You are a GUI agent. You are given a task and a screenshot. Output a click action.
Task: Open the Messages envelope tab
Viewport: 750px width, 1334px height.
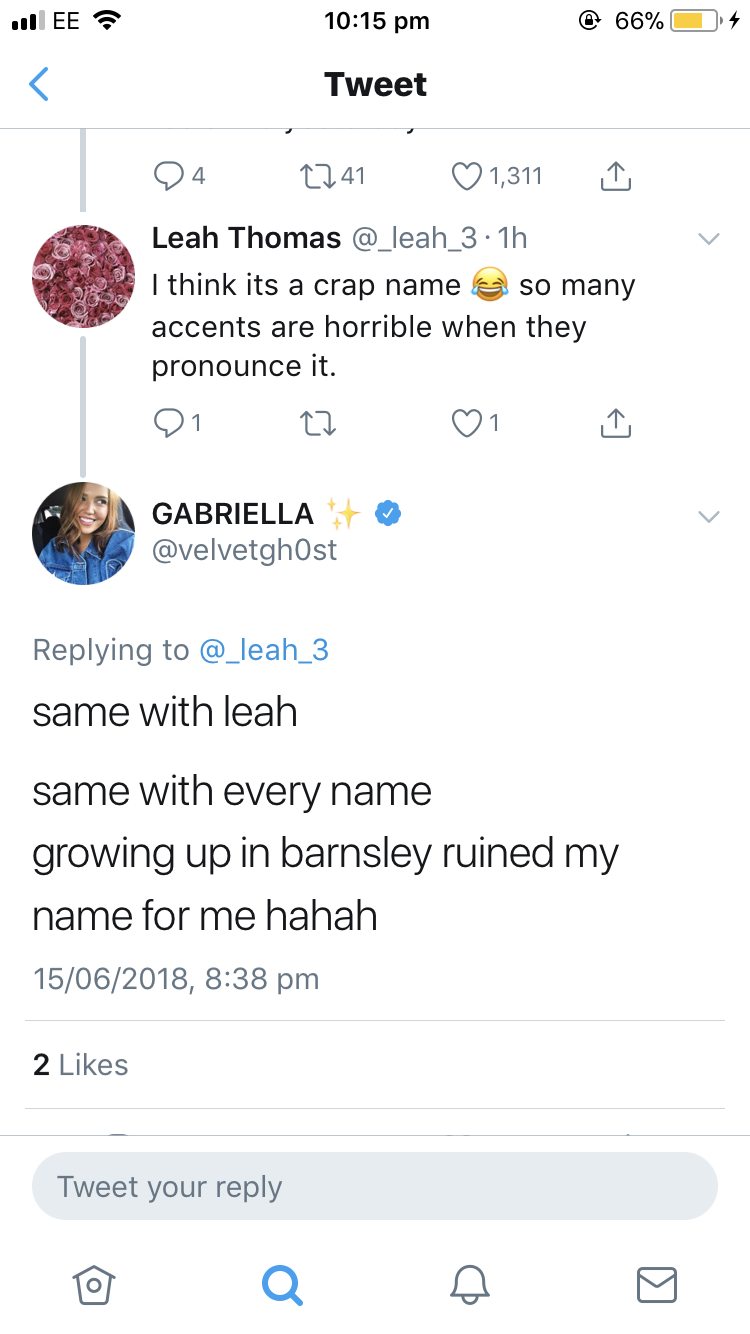657,1284
